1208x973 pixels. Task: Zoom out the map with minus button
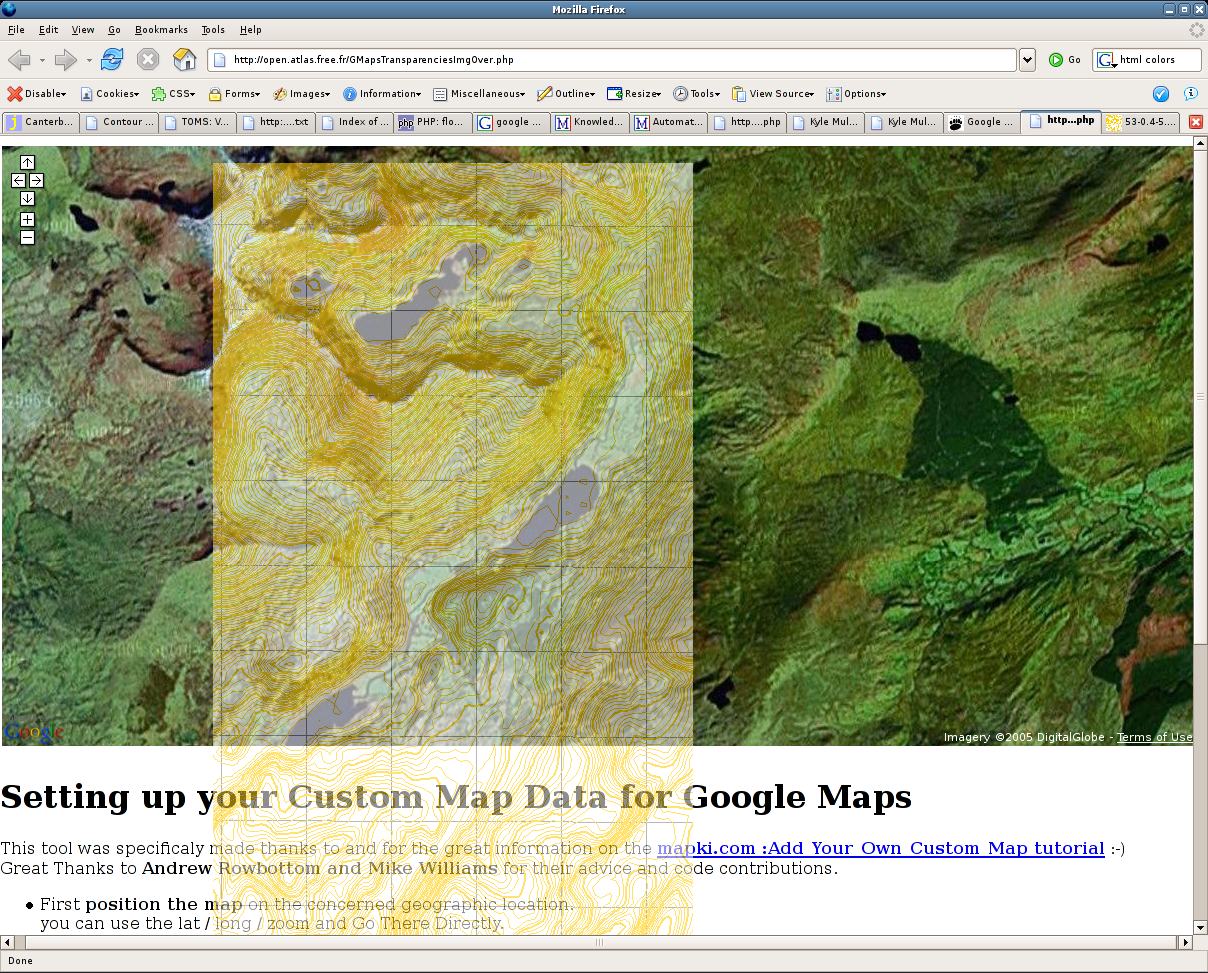click(x=27, y=237)
